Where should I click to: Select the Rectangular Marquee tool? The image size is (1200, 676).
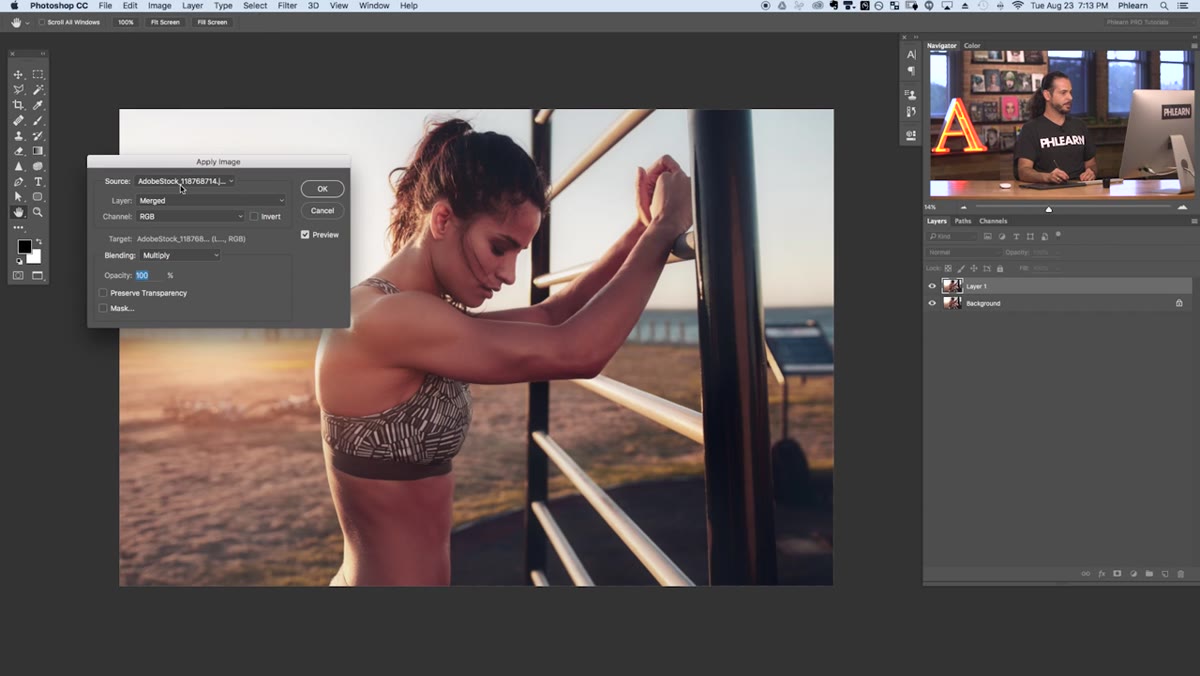coord(38,75)
